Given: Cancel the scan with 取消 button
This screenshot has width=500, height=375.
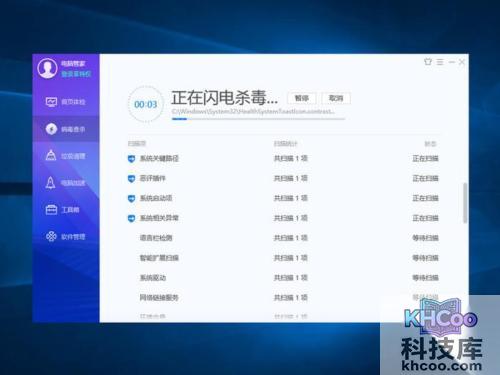Looking at the screenshot, I should [x=336, y=98].
